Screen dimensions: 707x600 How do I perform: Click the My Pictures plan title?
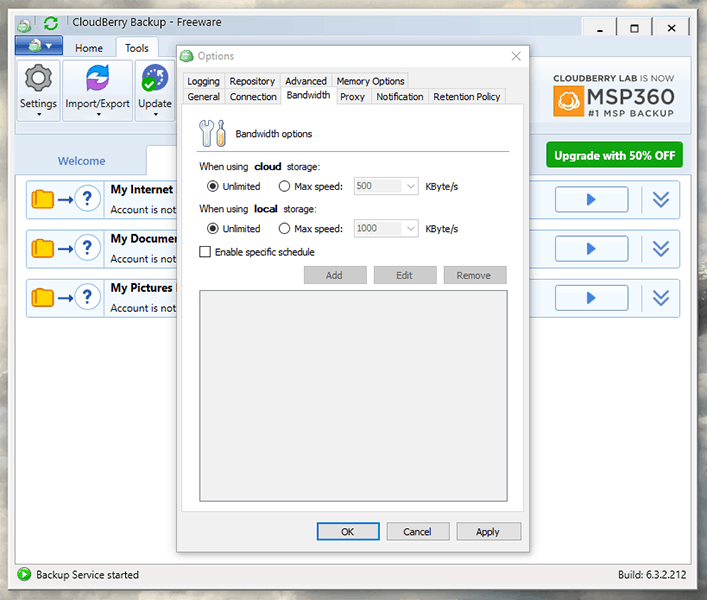point(142,288)
